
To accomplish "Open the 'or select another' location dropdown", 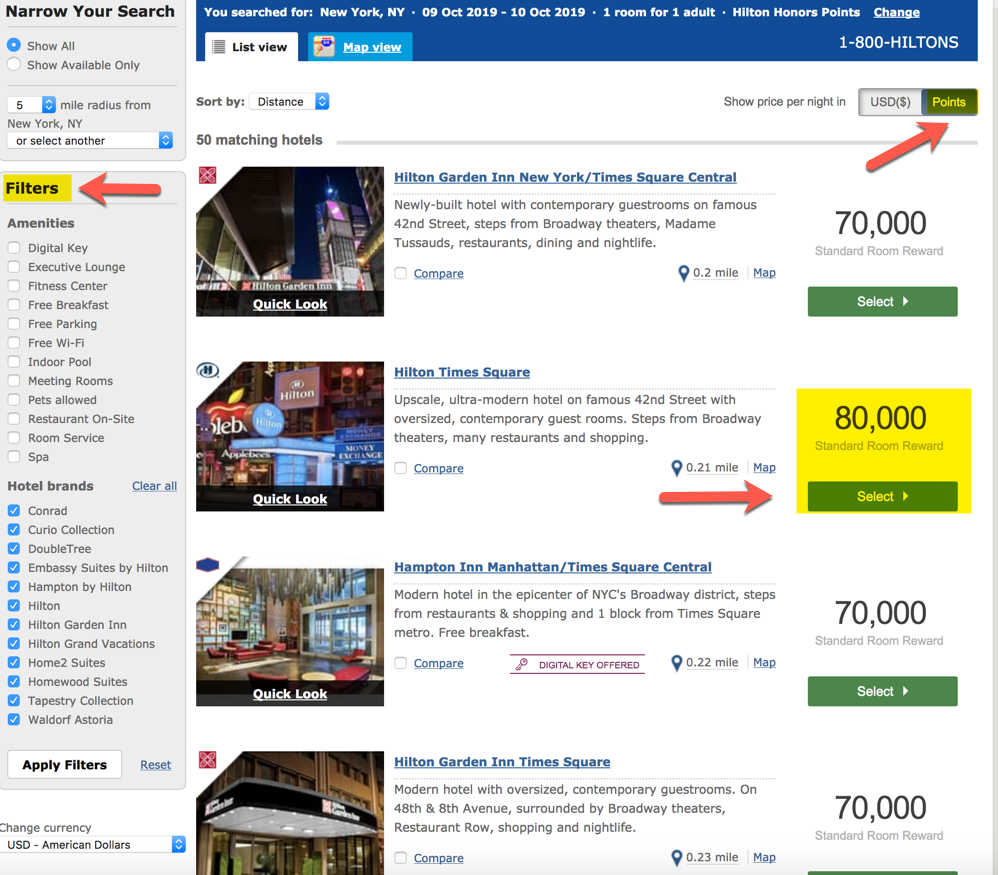I will coord(90,140).
